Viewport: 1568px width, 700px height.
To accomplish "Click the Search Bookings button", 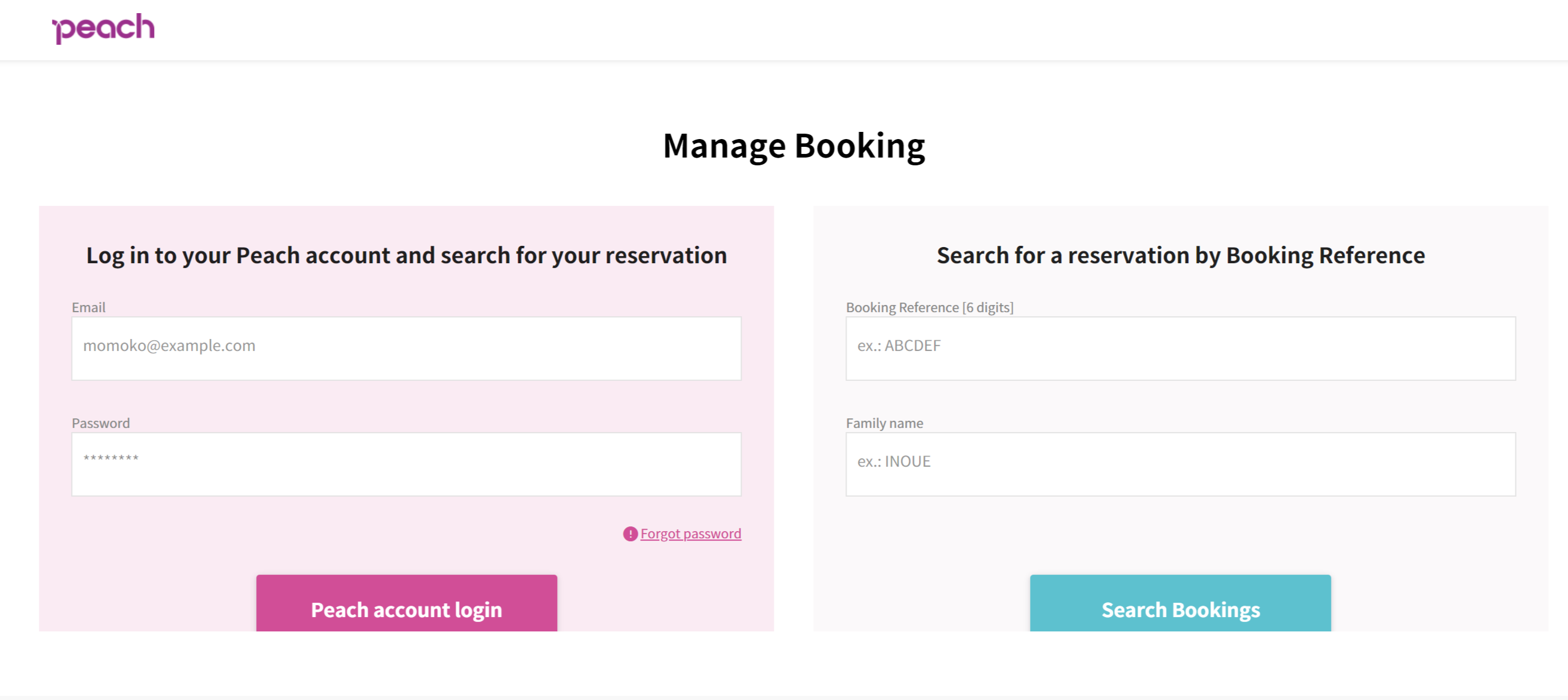I will coord(1180,603).
